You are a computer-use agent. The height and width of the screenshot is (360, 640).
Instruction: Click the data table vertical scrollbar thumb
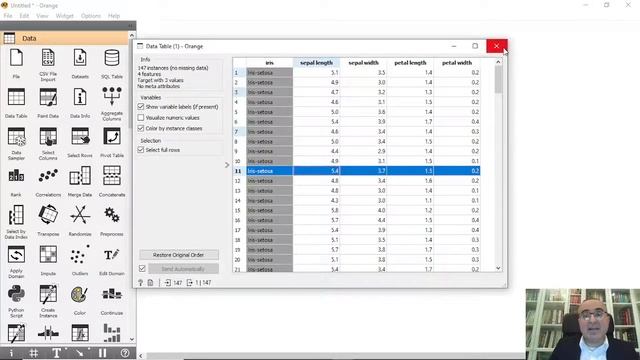(x=498, y=79)
